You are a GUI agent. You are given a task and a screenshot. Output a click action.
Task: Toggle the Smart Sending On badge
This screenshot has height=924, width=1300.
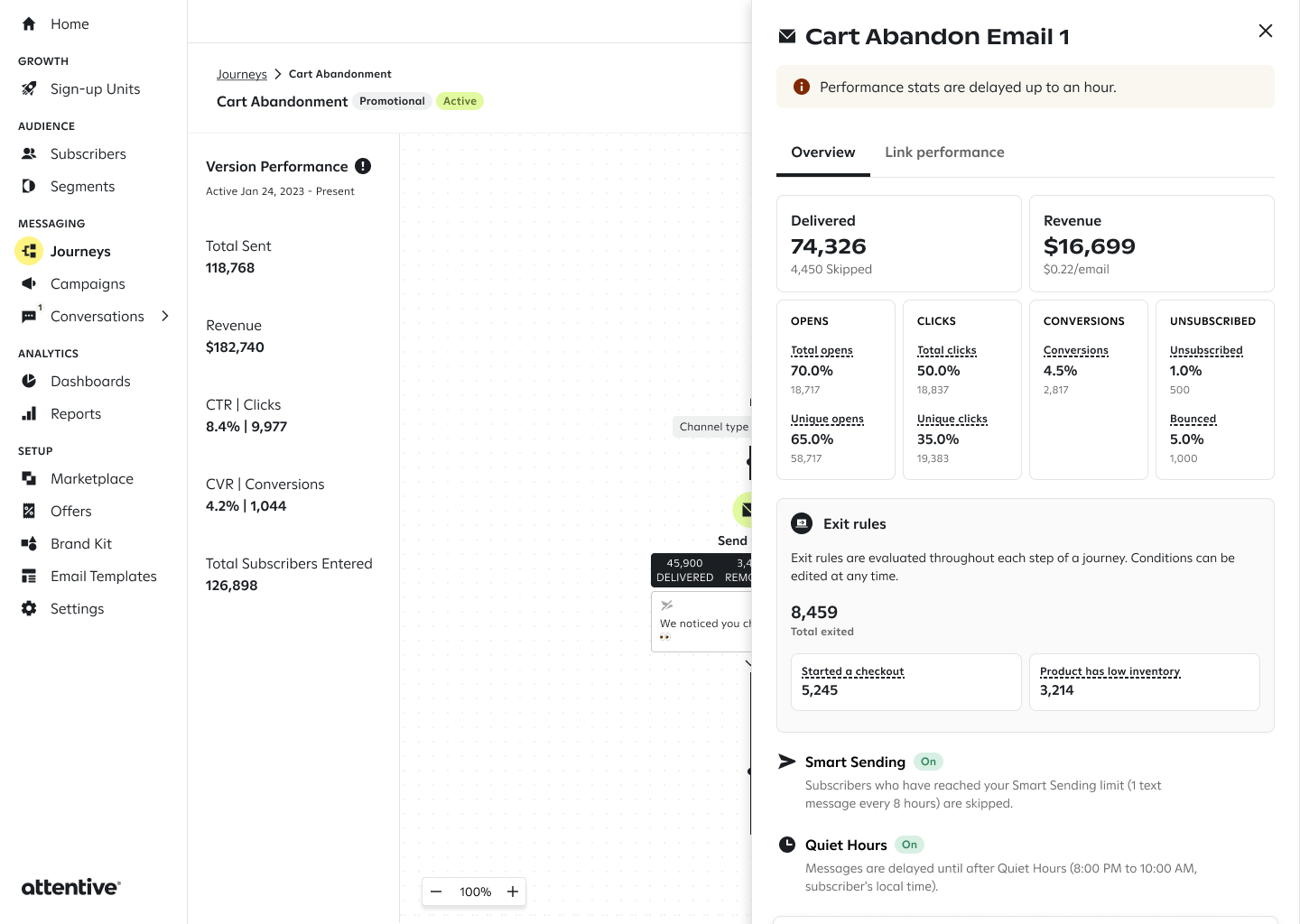pos(928,762)
